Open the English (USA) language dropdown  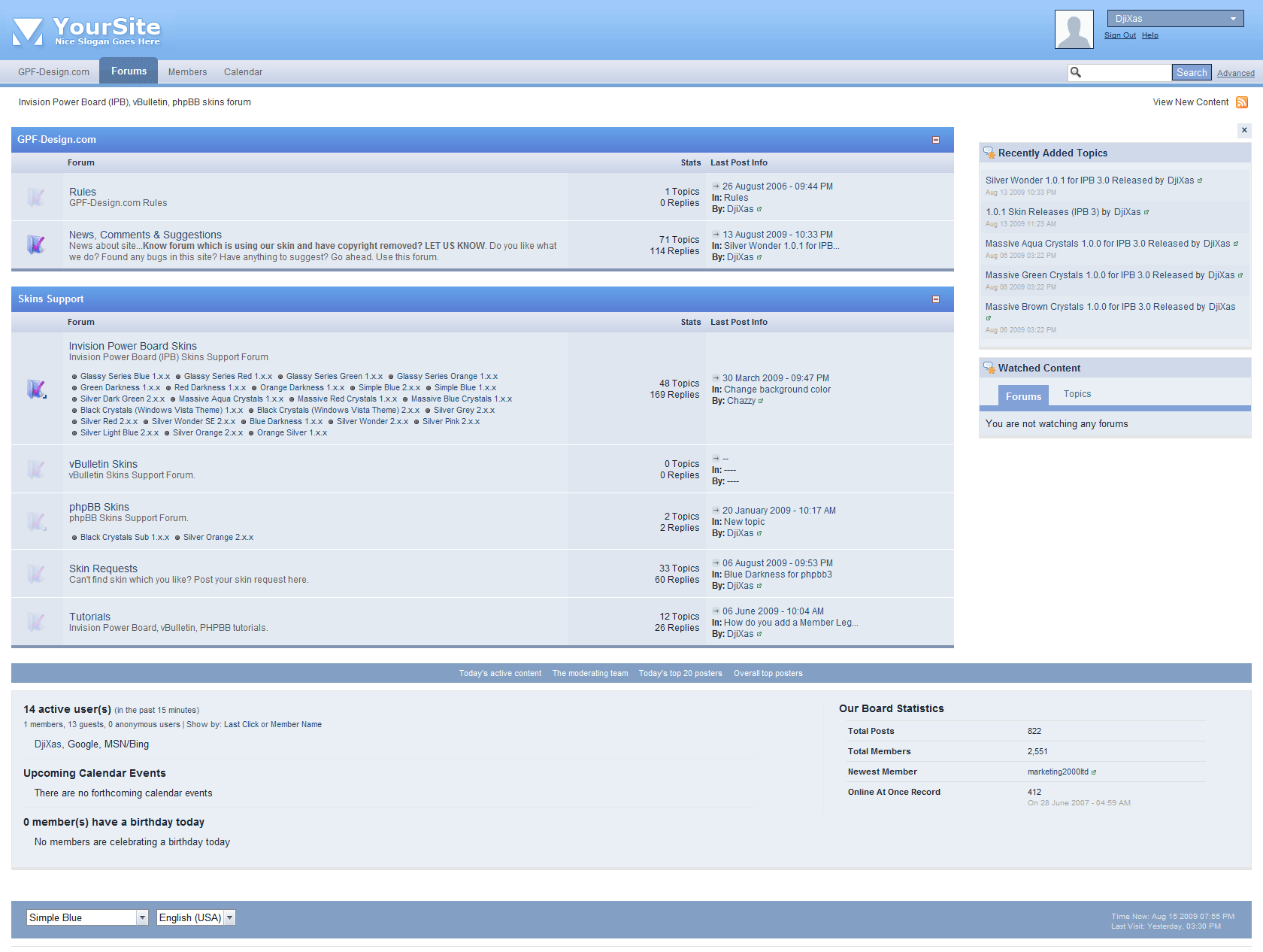coord(196,917)
